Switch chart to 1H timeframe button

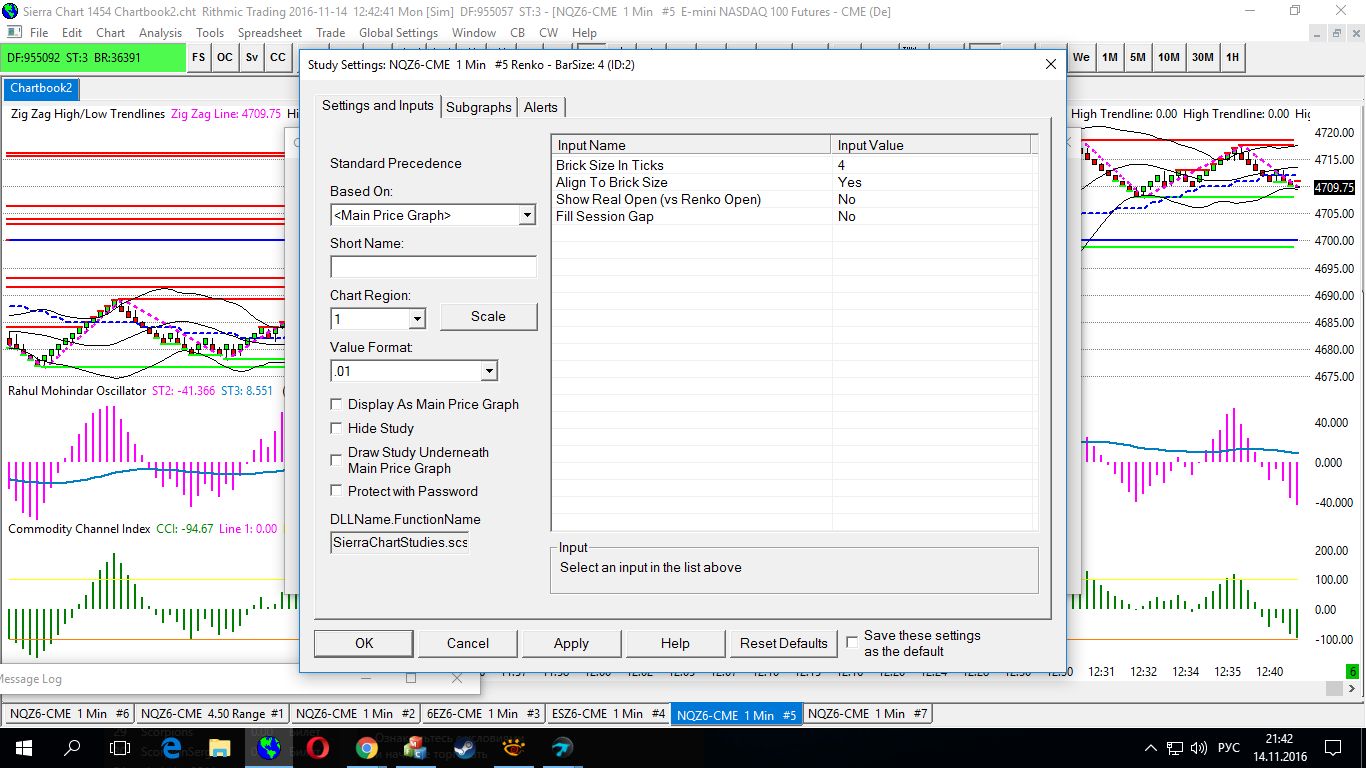click(x=1233, y=57)
